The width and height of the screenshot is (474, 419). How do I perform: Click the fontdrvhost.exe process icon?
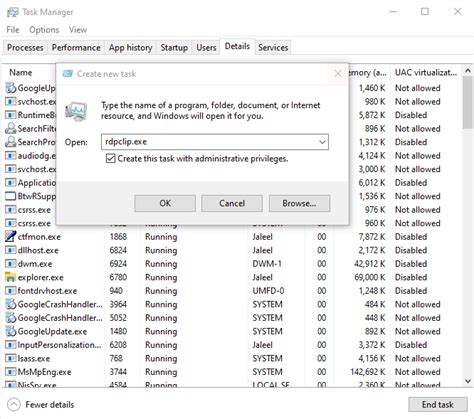click(11, 291)
